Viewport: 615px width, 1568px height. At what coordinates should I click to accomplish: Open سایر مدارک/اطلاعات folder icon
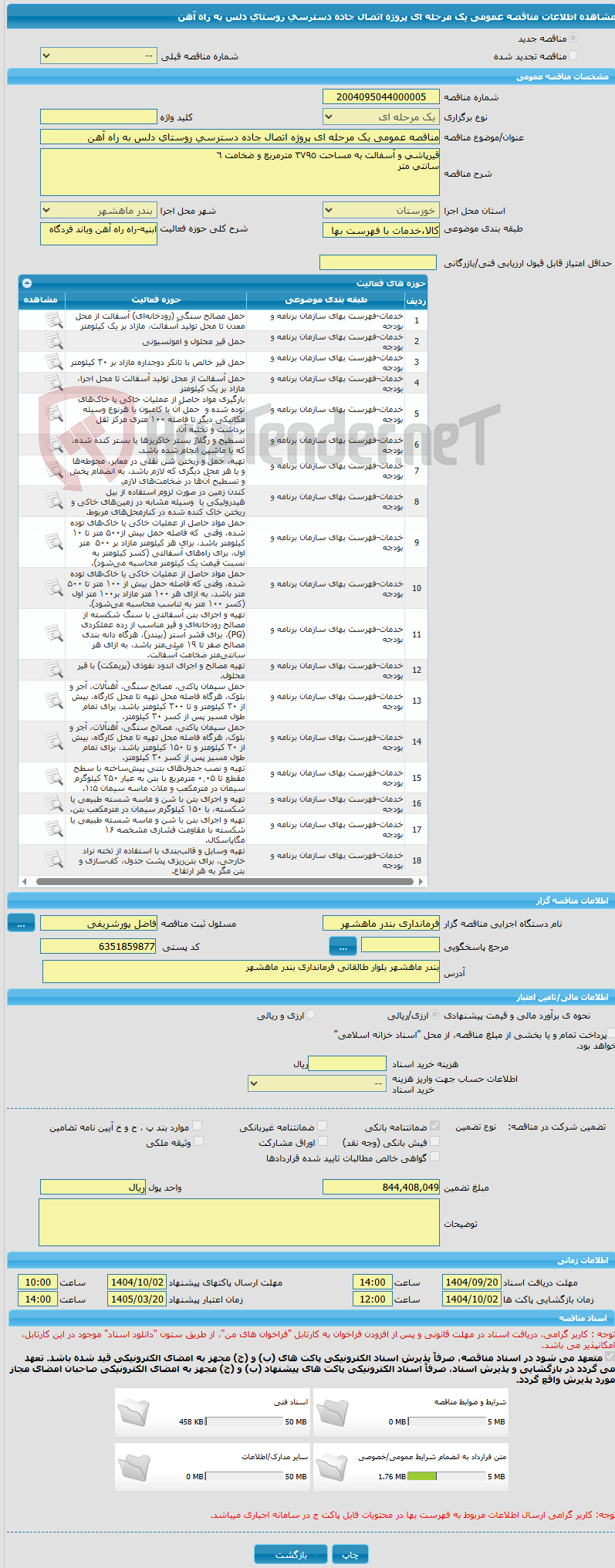click(133, 1468)
